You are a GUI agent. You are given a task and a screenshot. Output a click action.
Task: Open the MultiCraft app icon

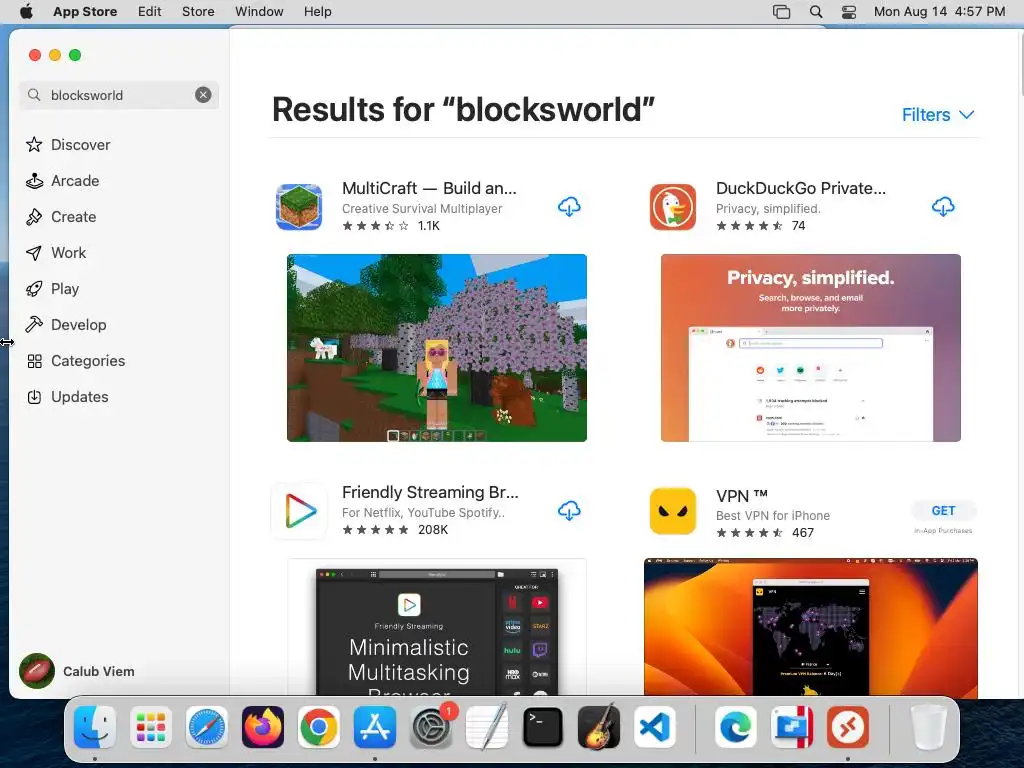(x=299, y=207)
